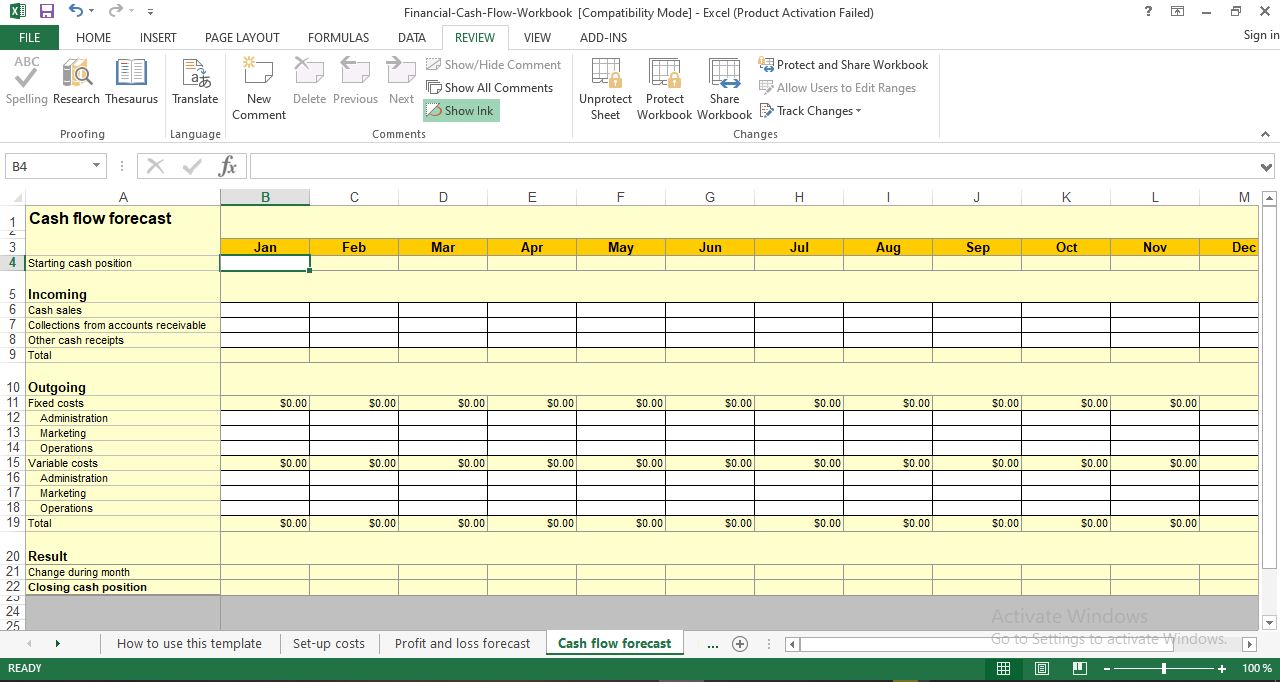Click vertical scrollbar down arrow
Viewport: 1280px width, 682px height.
1270,622
